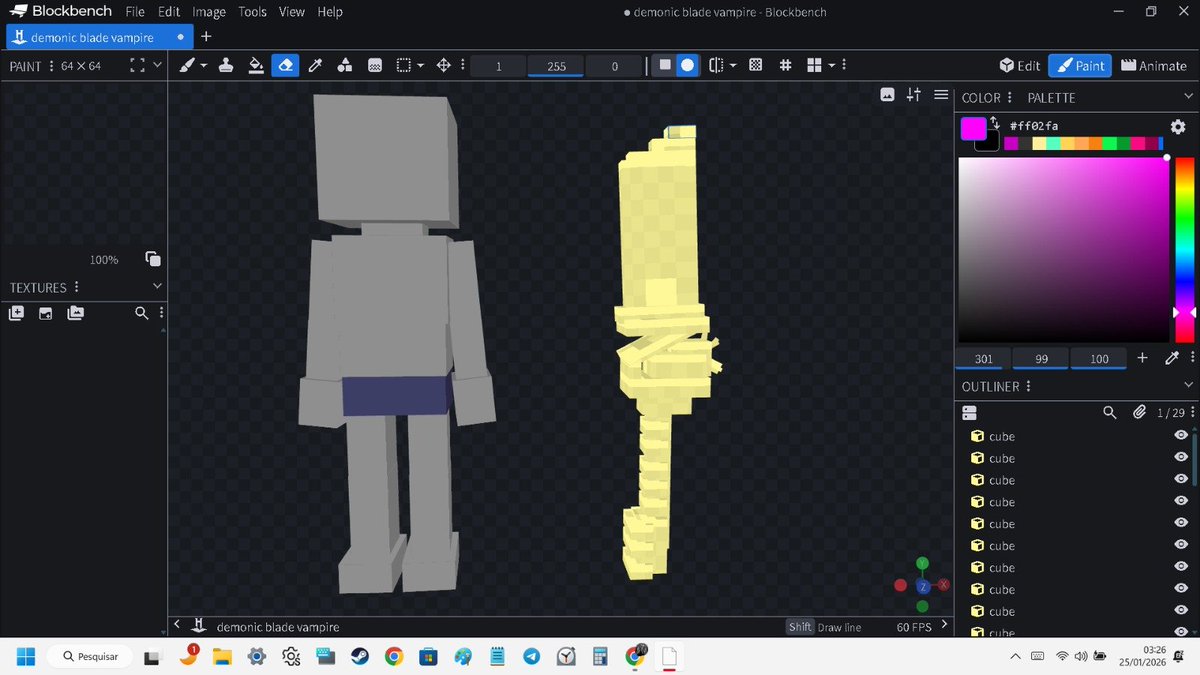The image size is (1200, 675).
Task: Open the Edit menu
Action: (169, 12)
